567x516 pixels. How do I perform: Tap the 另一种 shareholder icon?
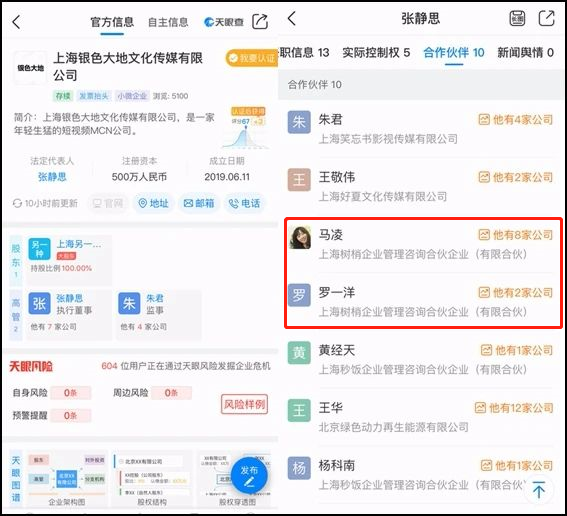point(39,249)
